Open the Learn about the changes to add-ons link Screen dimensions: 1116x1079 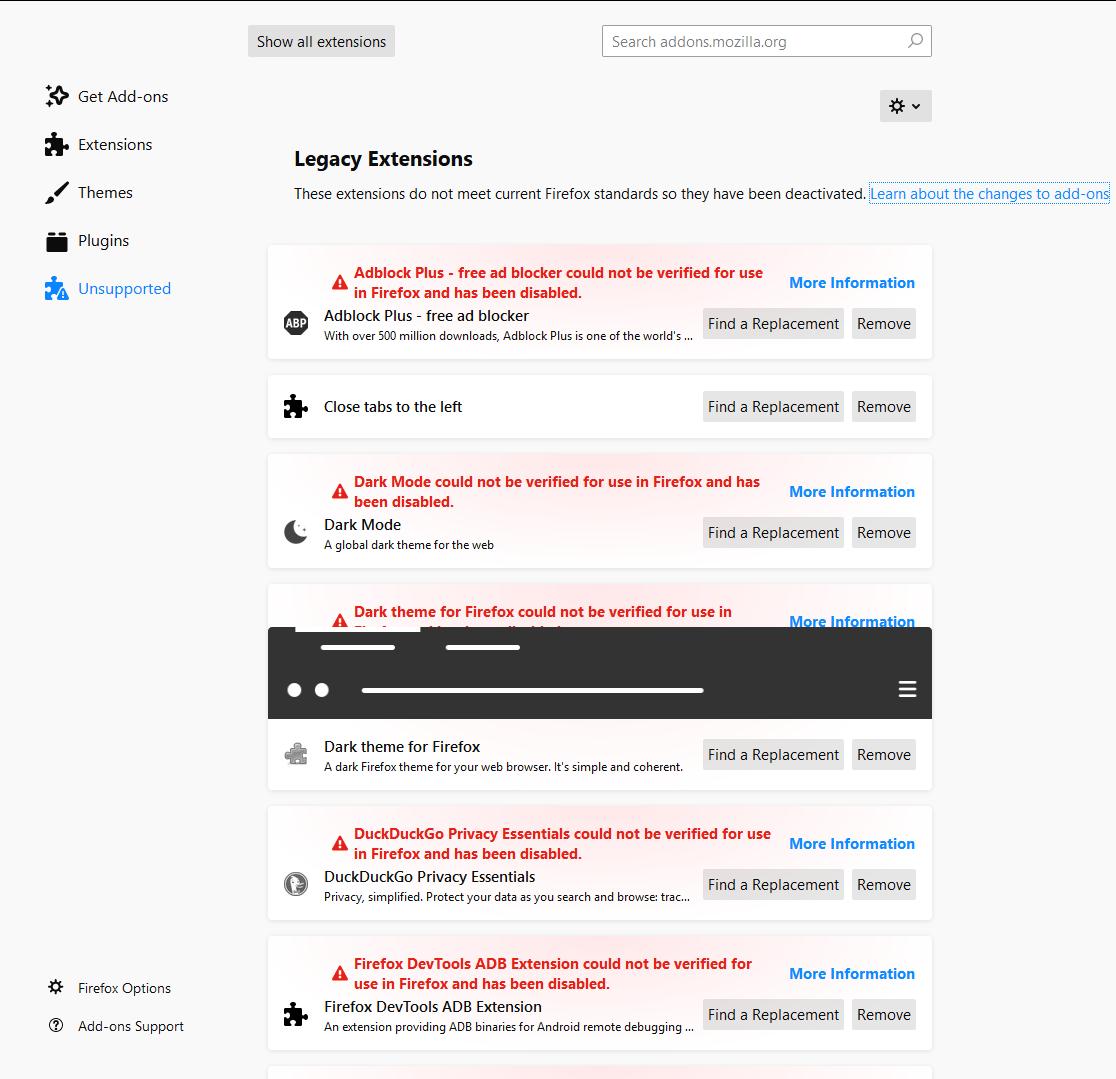[989, 193]
